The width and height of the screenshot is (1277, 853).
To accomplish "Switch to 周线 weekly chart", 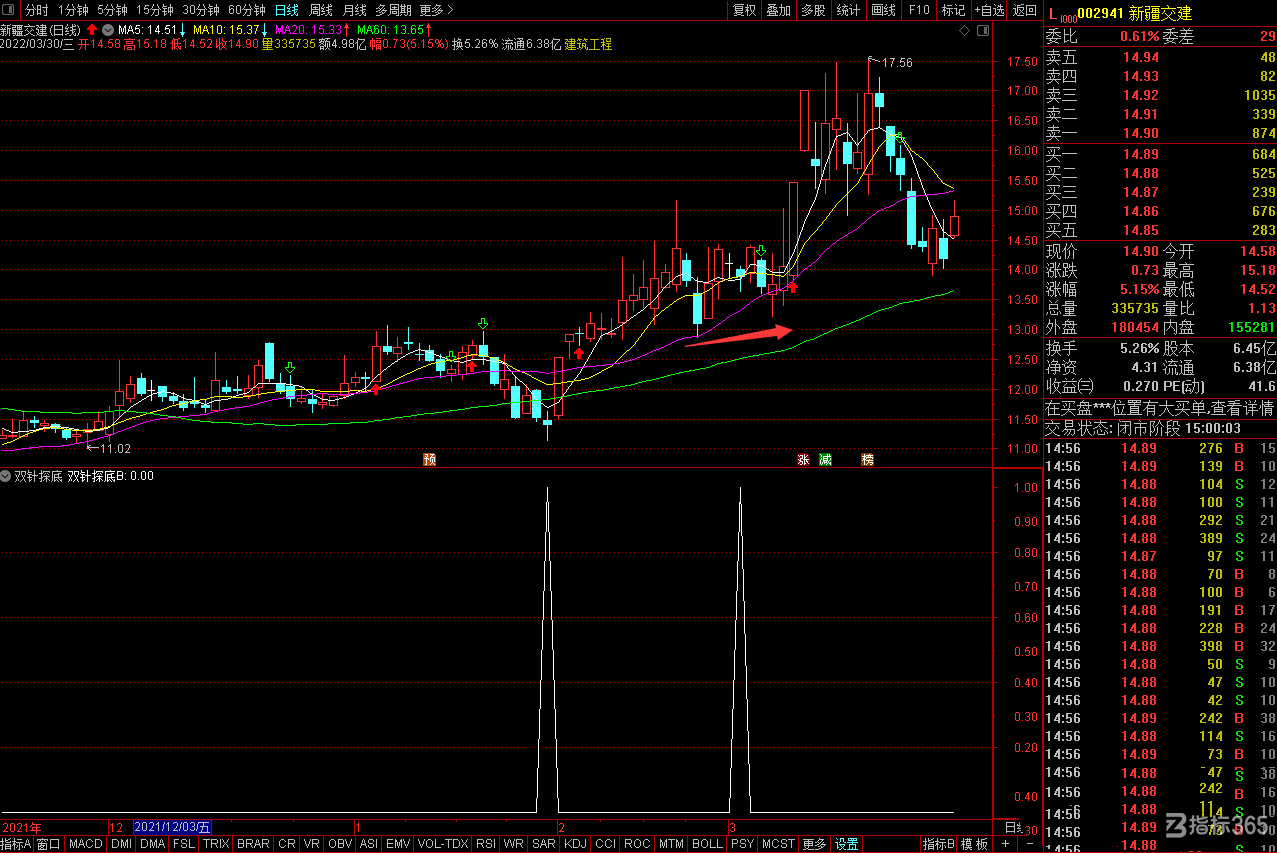I will (321, 10).
